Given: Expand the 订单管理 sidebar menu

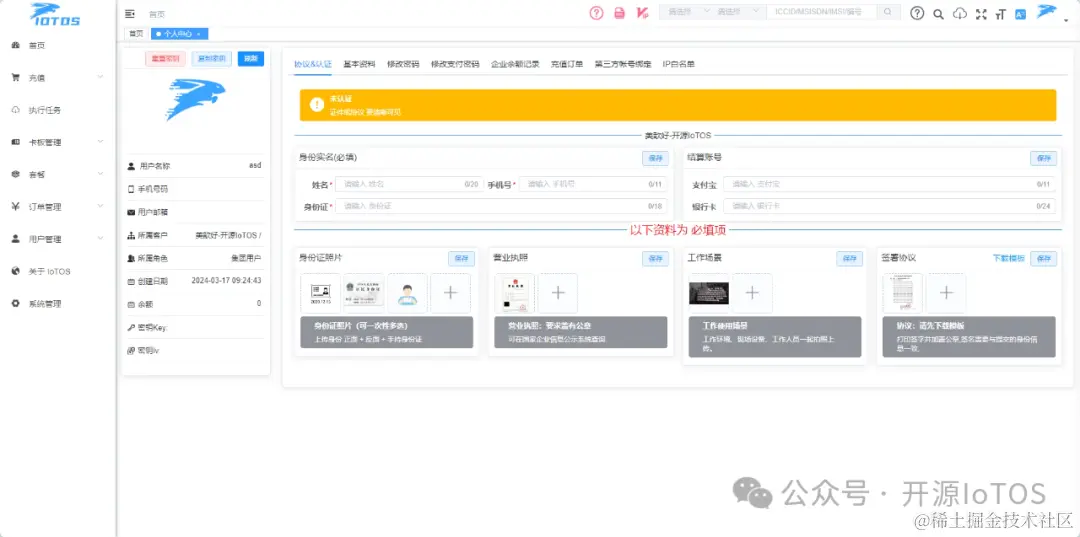Looking at the screenshot, I should click(58, 207).
